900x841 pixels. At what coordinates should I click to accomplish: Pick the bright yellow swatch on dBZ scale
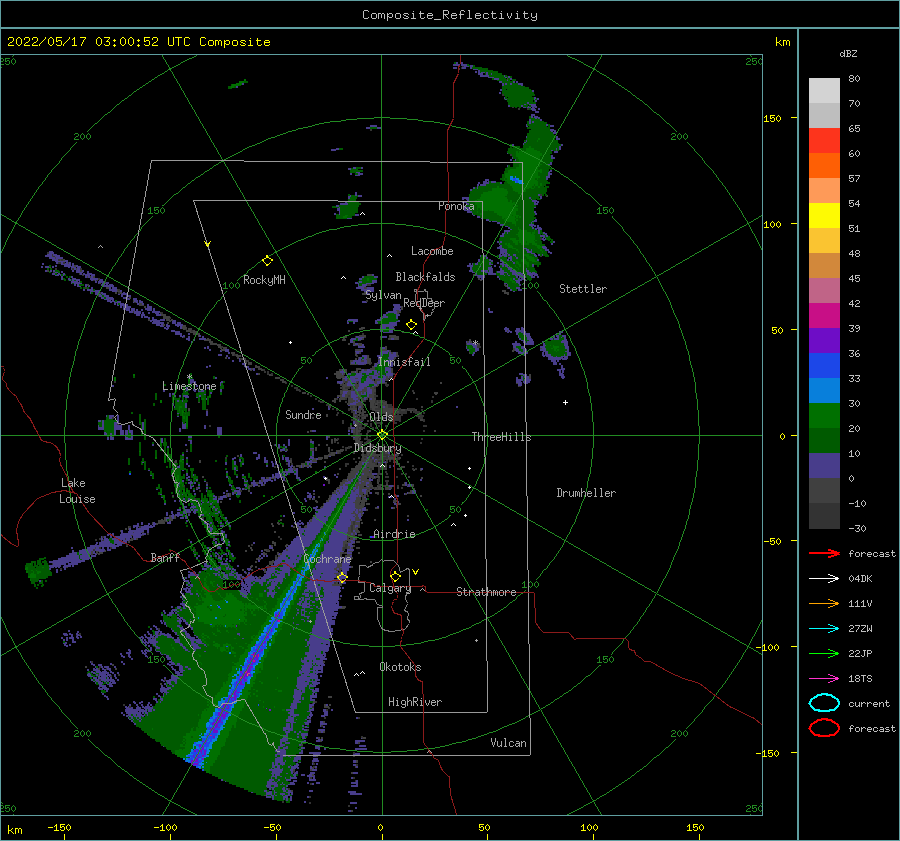point(824,215)
